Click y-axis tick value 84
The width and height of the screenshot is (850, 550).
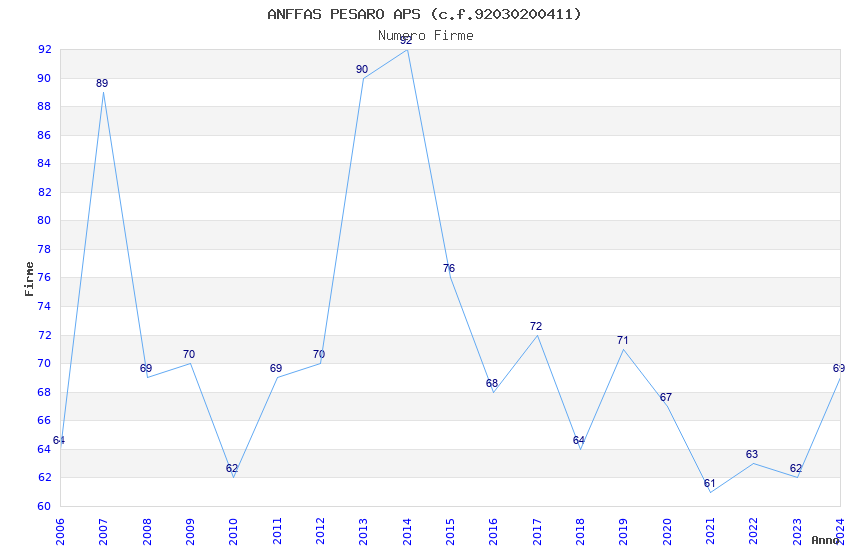[44, 163]
